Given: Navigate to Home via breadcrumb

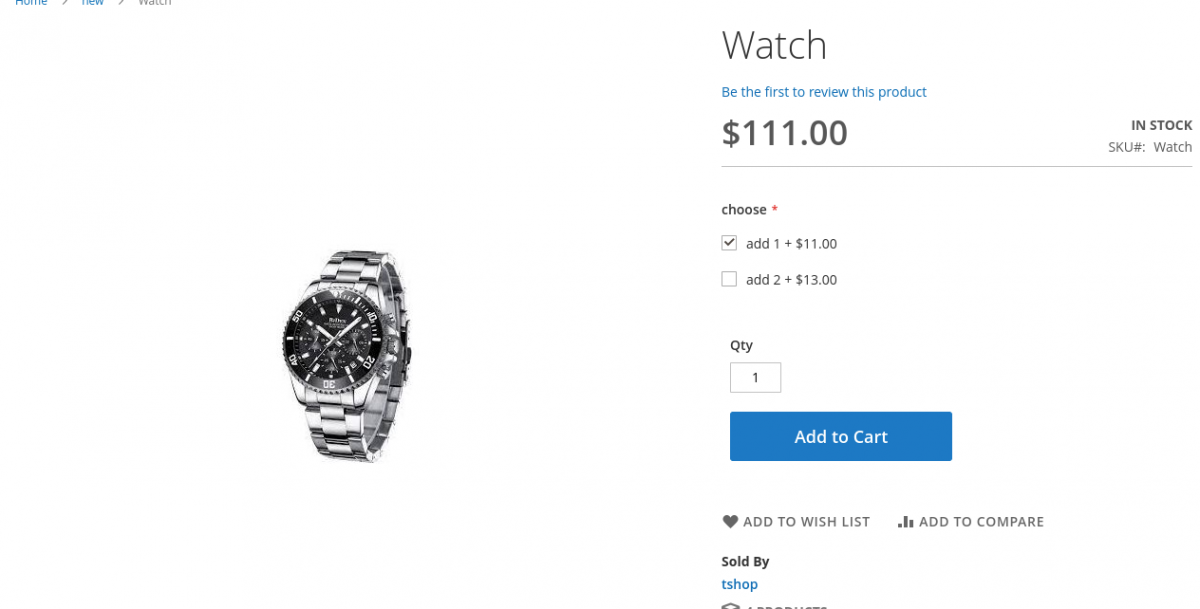Looking at the screenshot, I should (31, 3).
